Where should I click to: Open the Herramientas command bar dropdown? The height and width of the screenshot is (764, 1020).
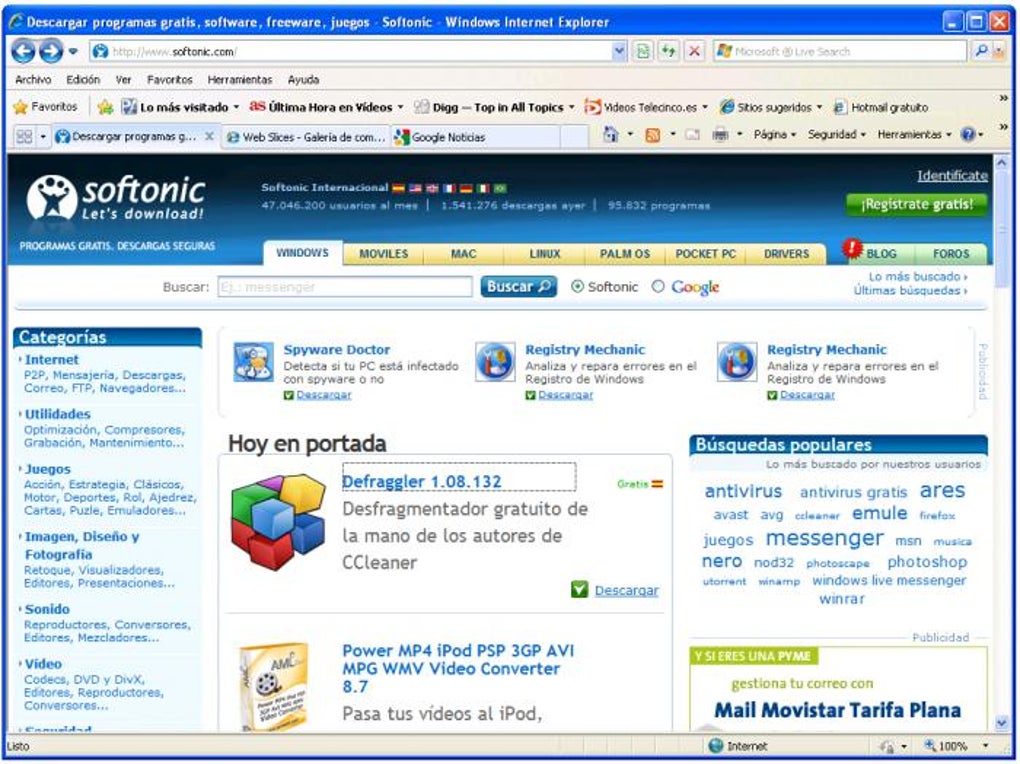[x=914, y=135]
